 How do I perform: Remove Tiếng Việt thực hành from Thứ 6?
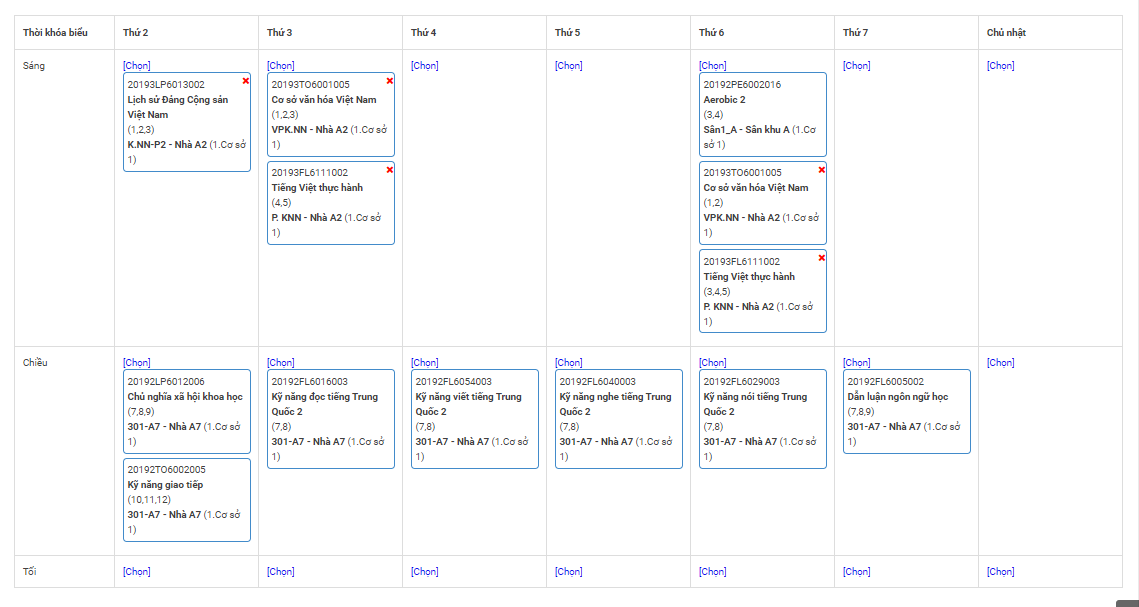pos(822,258)
